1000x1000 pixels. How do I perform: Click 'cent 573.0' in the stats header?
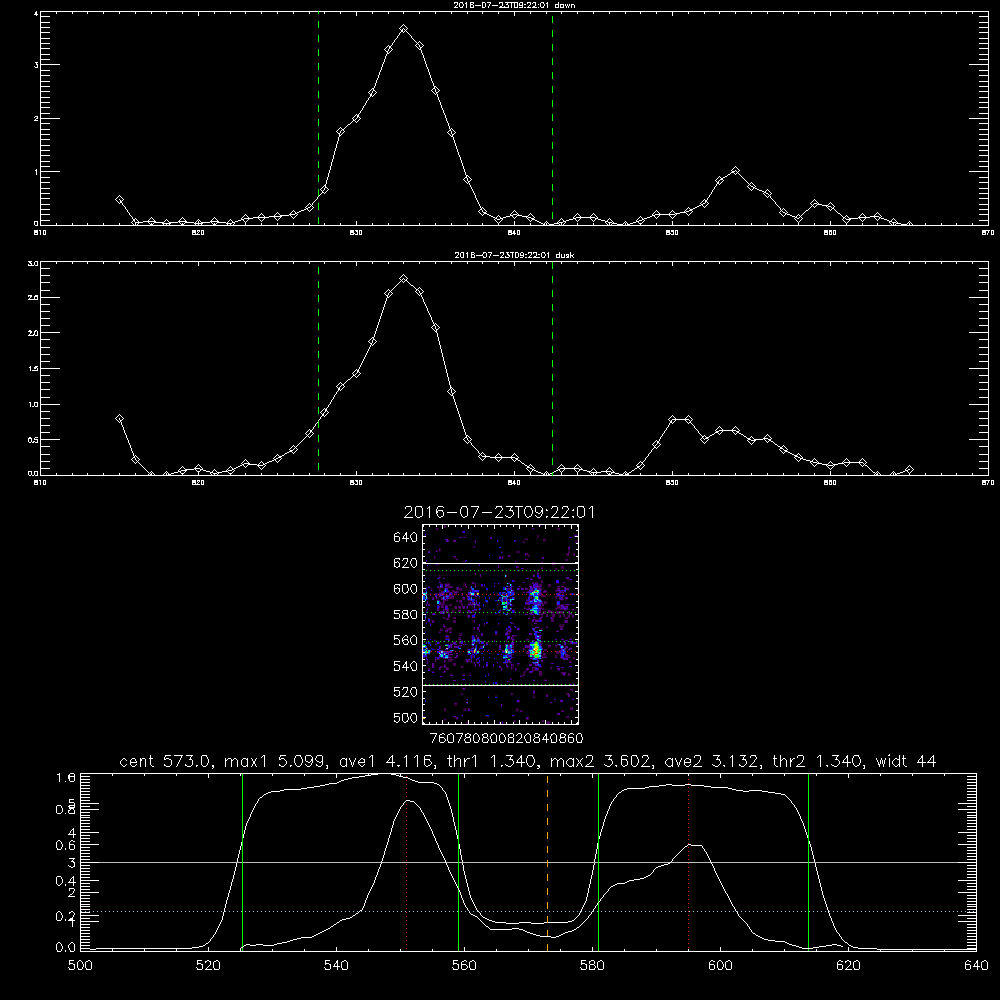pyautogui.click(x=166, y=761)
